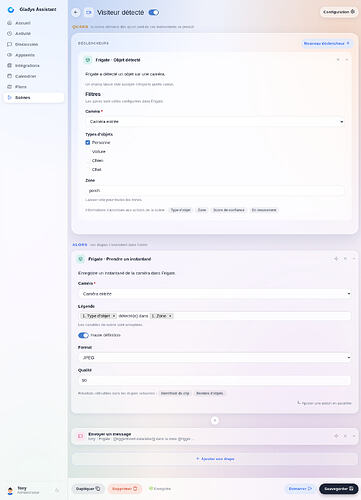Open the Format dropdown showing JPEG
The image size is (361, 500).
[x=215, y=358]
